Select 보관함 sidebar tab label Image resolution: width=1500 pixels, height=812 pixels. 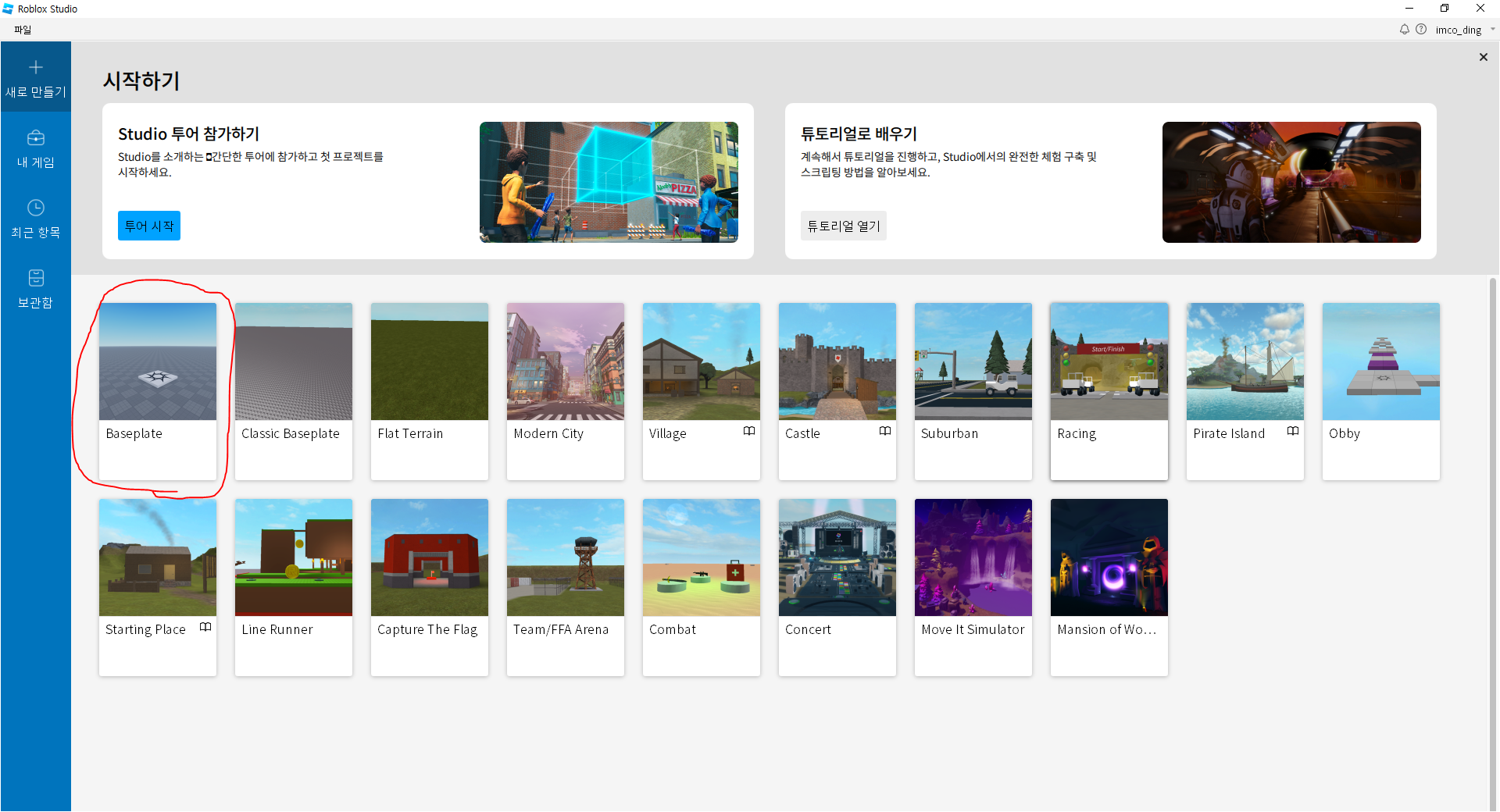click(36, 303)
